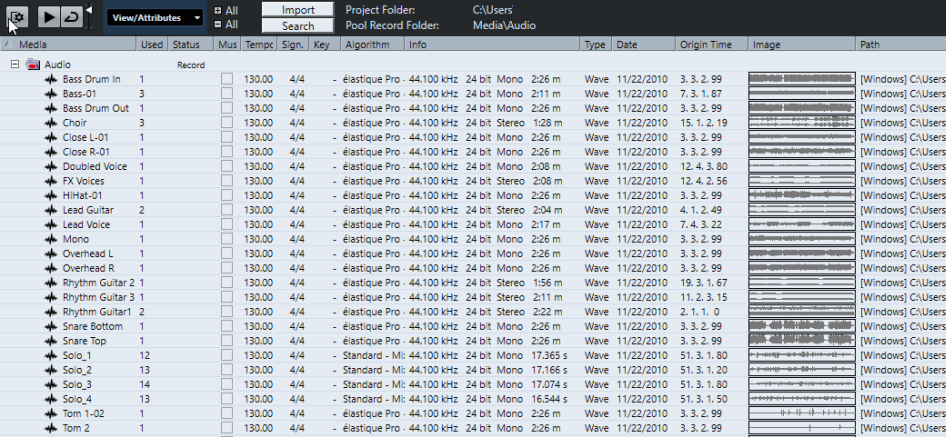Click the FX Voices audio icon

pos(51,180)
